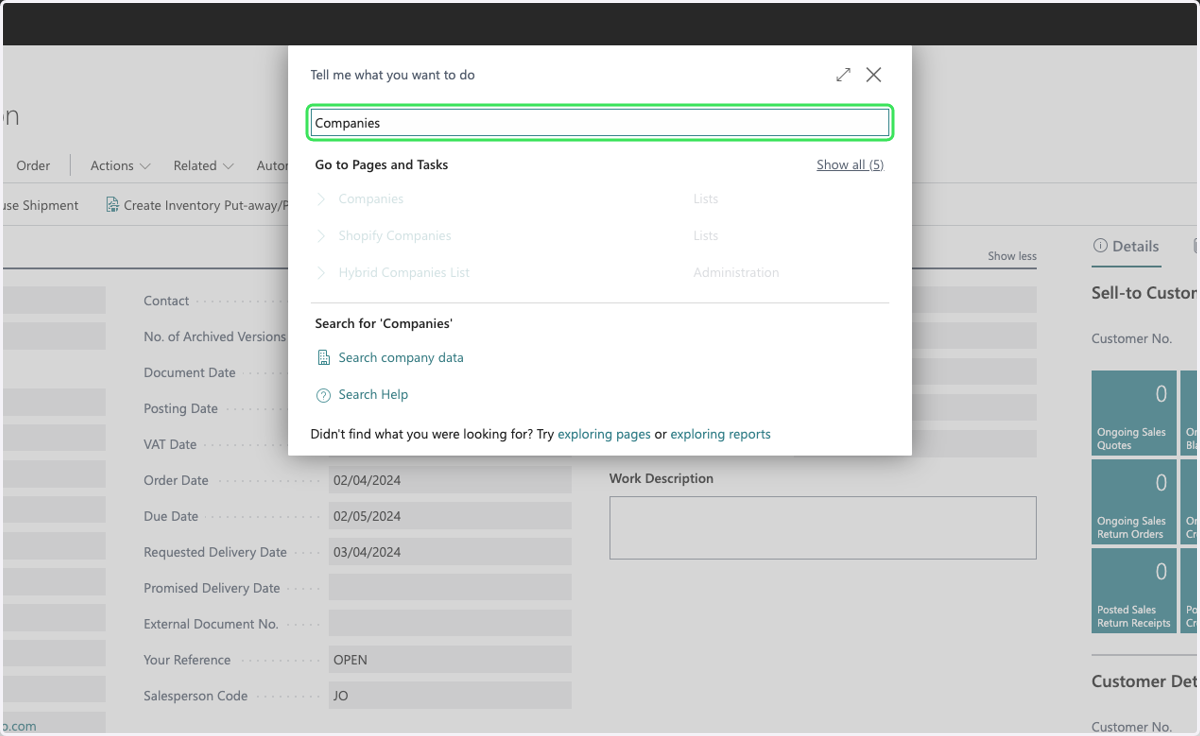The height and width of the screenshot is (736, 1200).
Task: Click the Show less link
Action: pyautogui.click(x=1012, y=256)
